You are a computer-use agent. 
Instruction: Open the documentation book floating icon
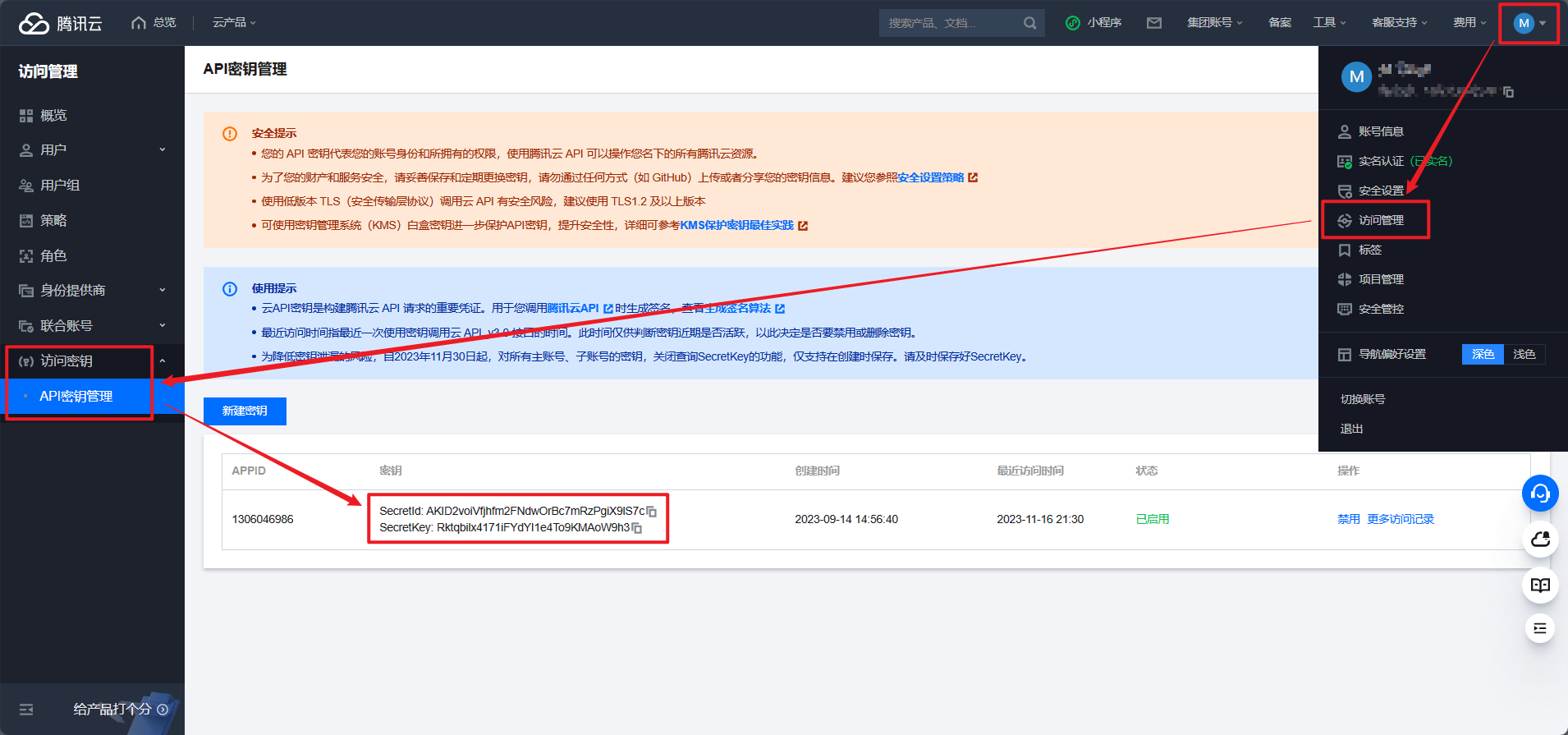pos(1539,585)
